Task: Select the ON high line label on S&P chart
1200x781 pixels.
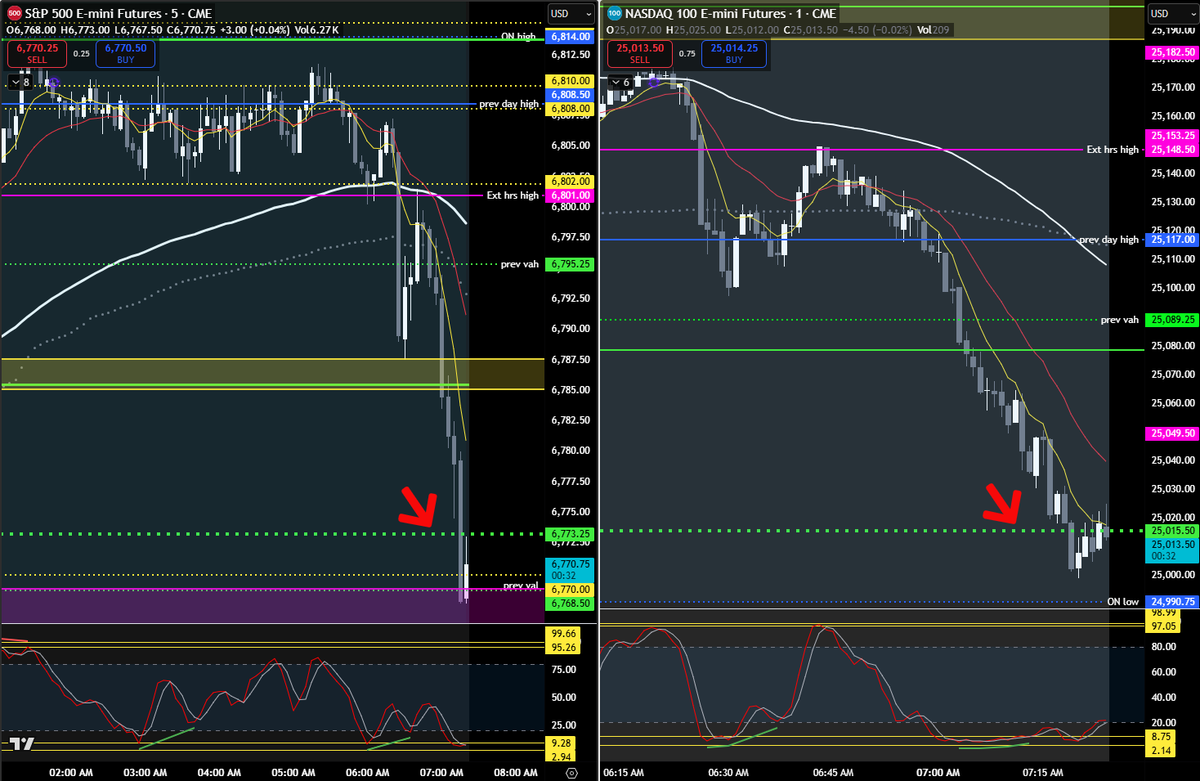Action: (519, 36)
